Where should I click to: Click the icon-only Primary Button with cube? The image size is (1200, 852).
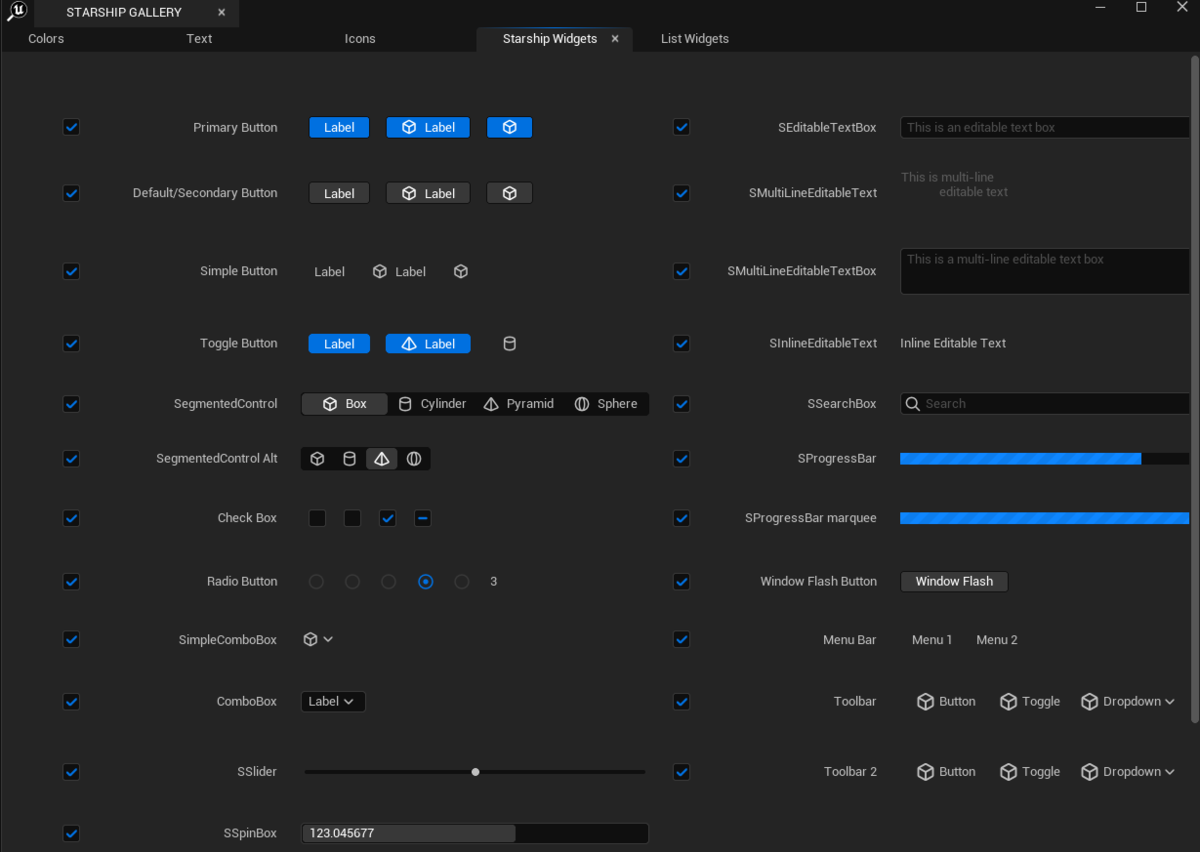pyautogui.click(x=509, y=127)
